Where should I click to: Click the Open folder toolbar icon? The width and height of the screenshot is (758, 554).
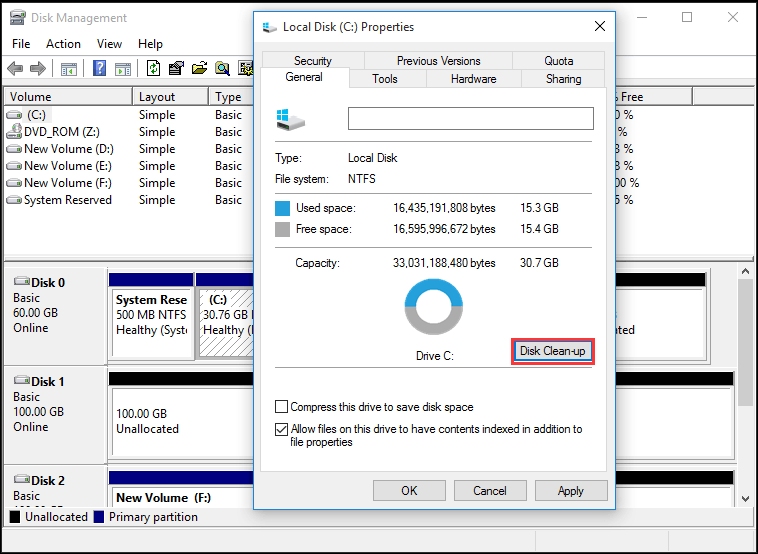[x=199, y=68]
